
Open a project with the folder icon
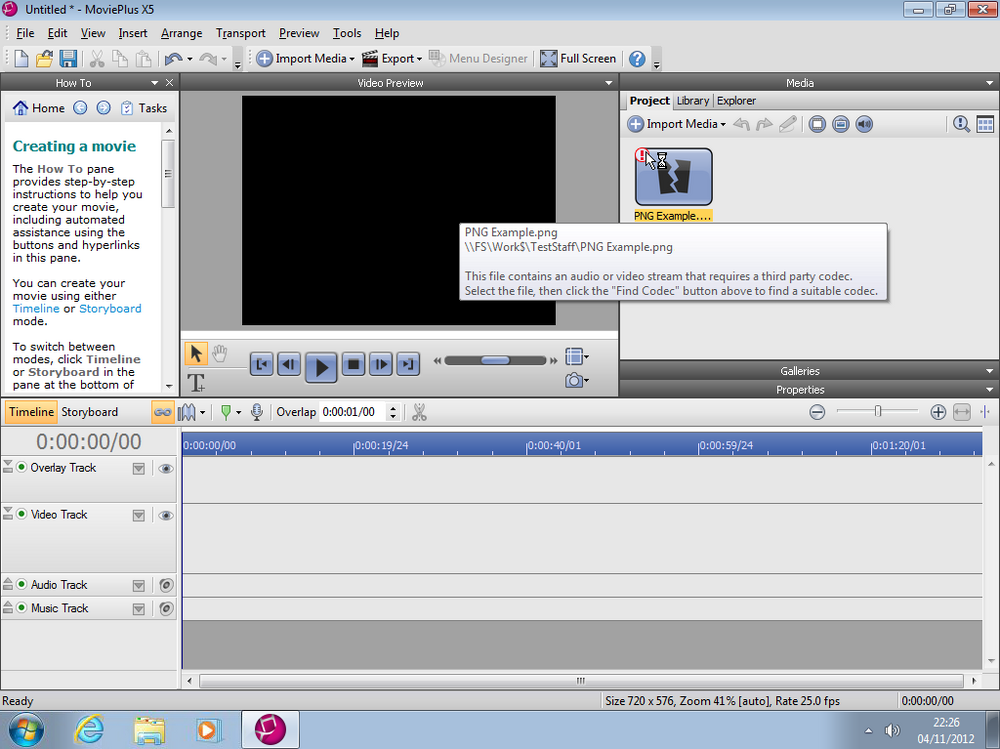tap(44, 59)
